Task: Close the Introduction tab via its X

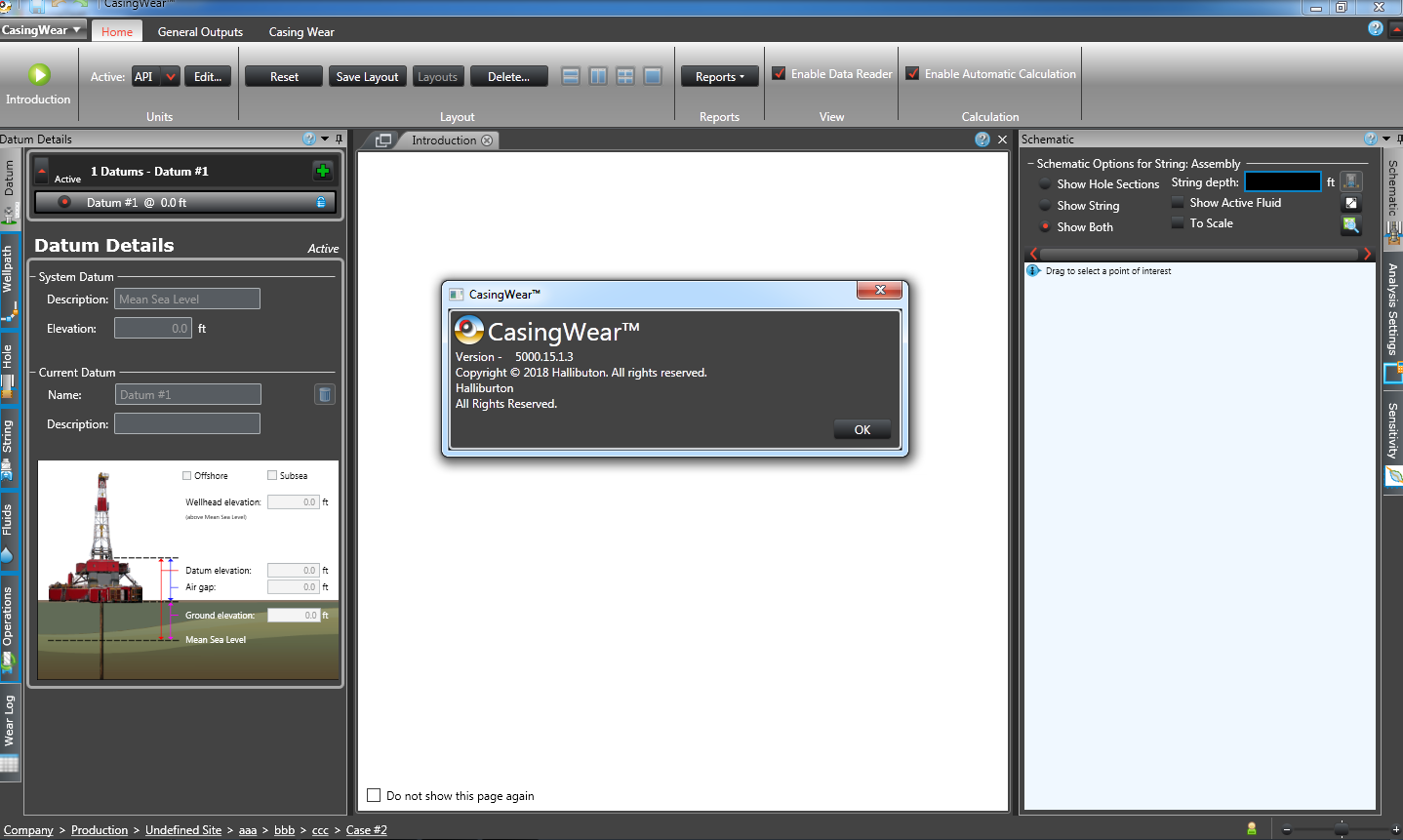Action: (487, 140)
